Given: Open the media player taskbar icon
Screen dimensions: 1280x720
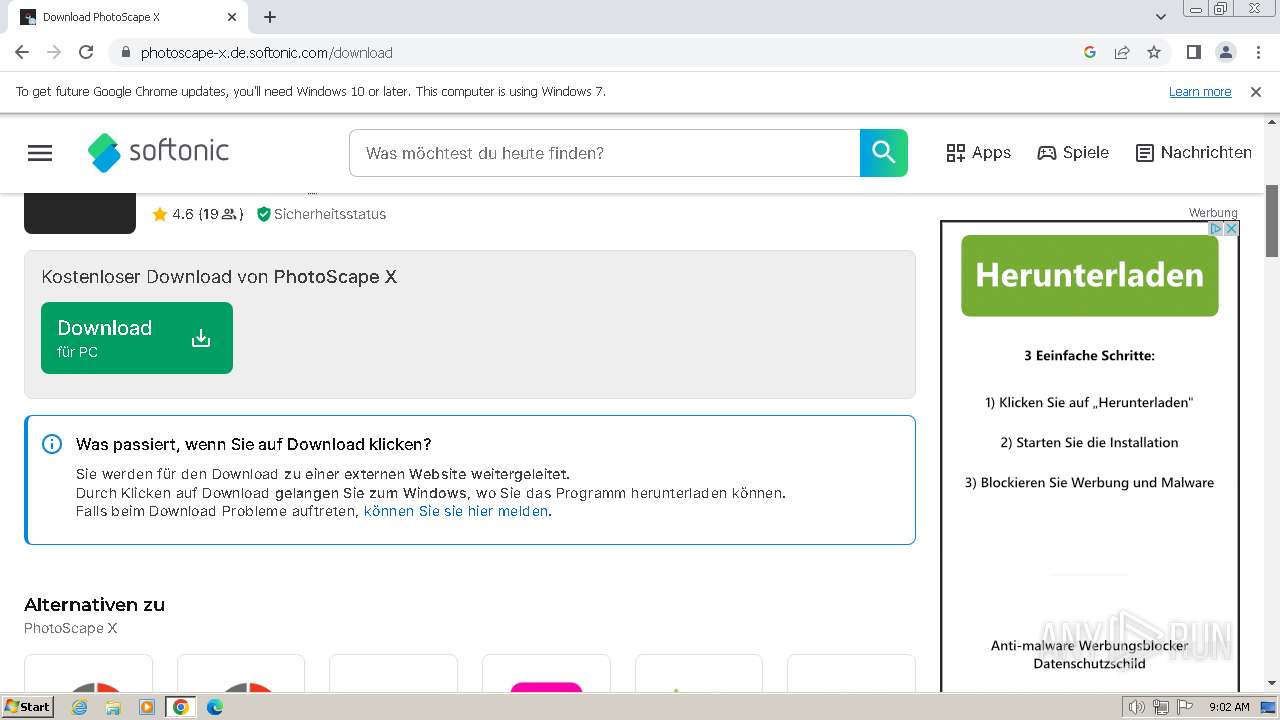Looking at the screenshot, I should point(147,707).
